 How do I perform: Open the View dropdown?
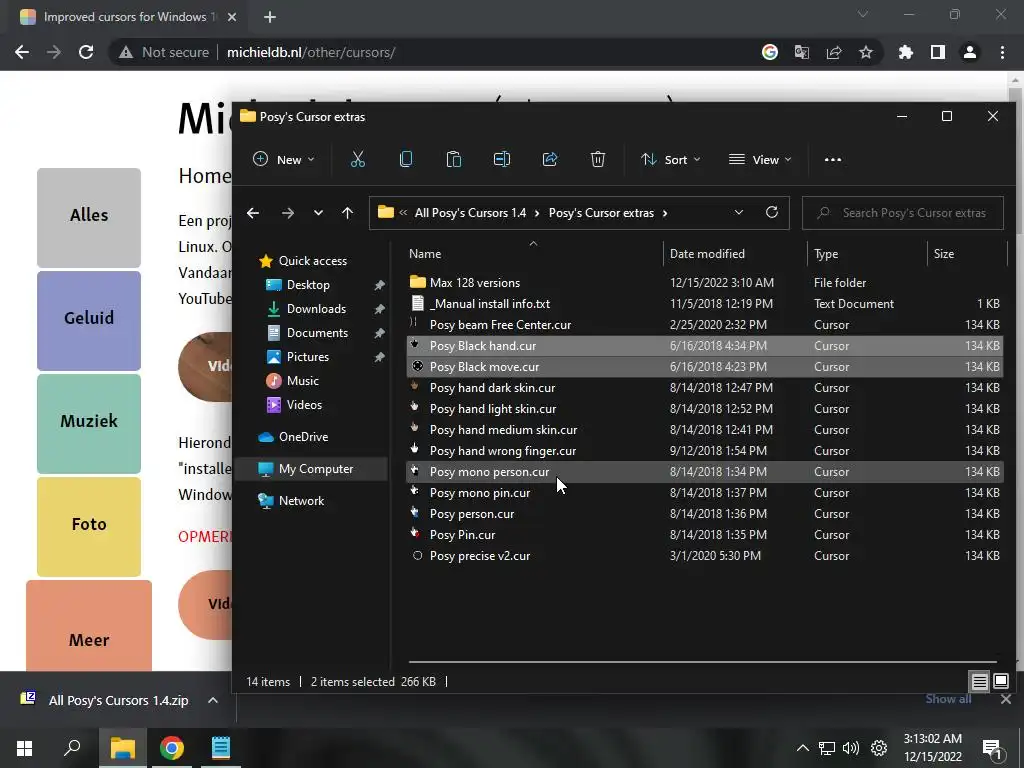[760, 159]
